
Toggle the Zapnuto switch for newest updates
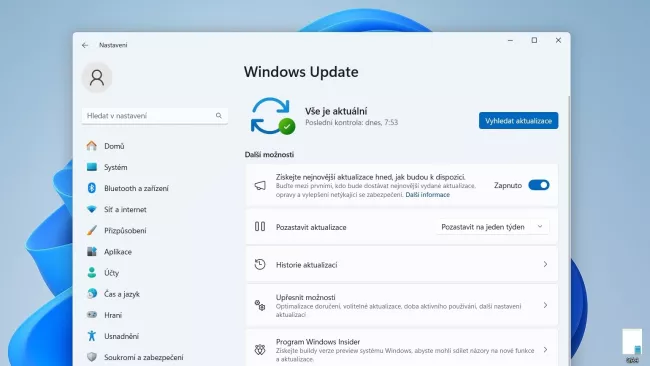coord(538,185)
